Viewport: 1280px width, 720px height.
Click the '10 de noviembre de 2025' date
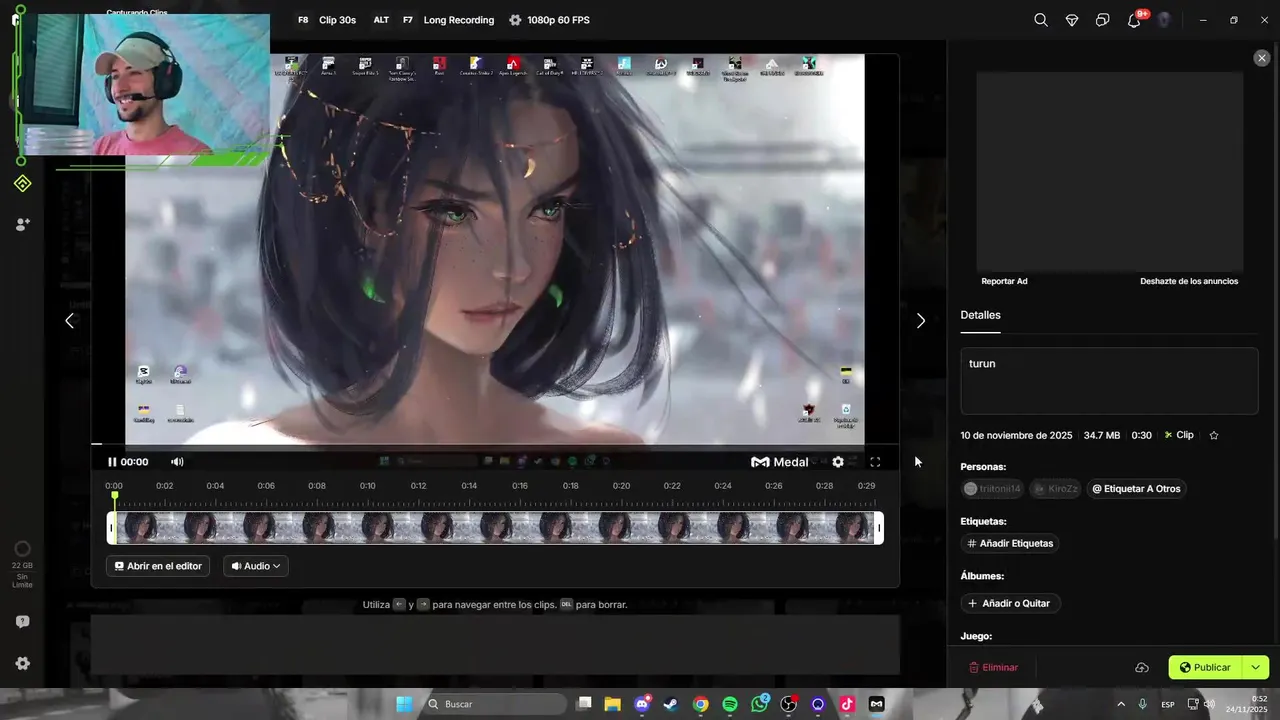[1016, 435]
